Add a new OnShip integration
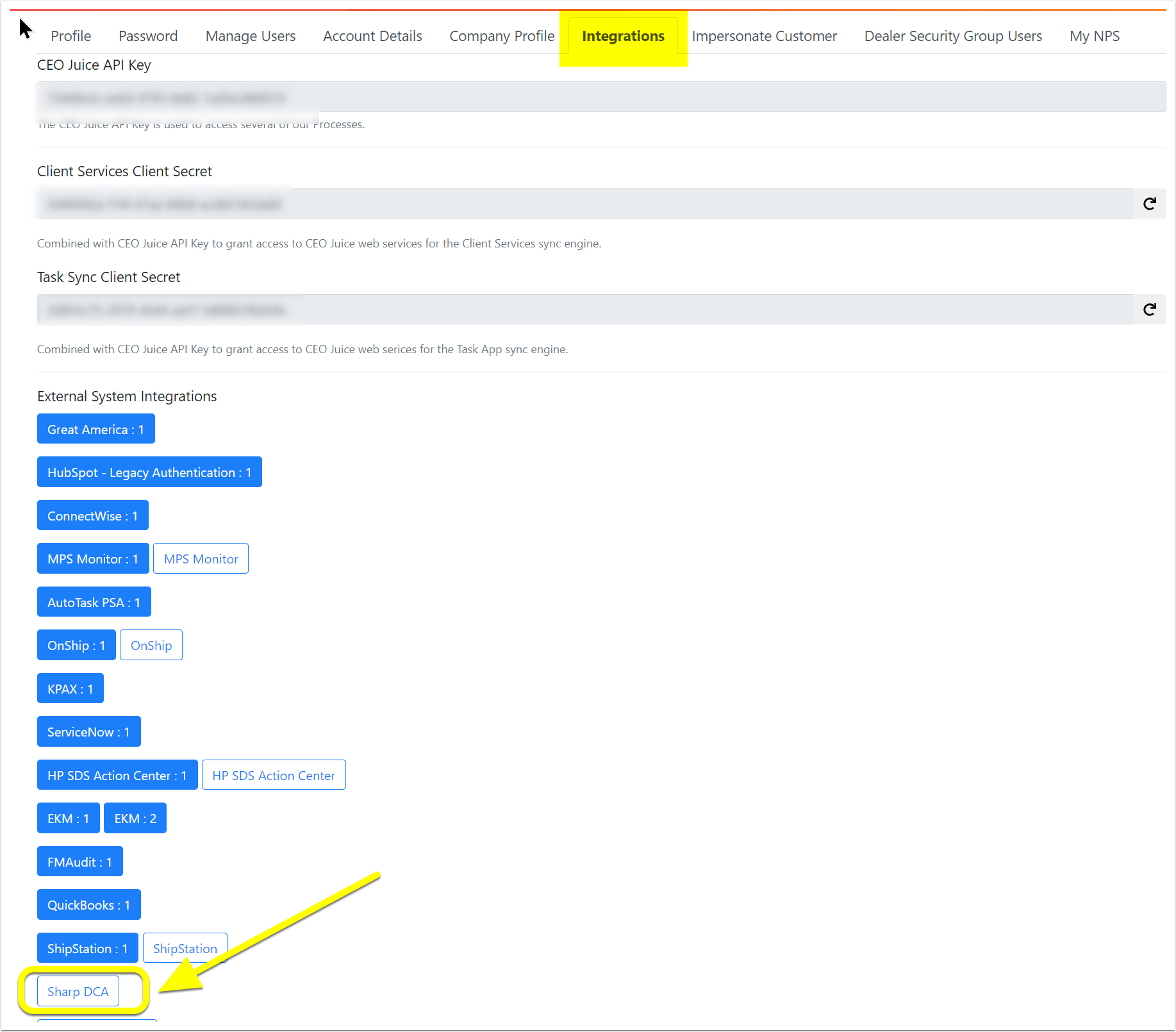The width and height of the screenshot is (1176, 1032). pyautogui.click(x=151, y=645)
